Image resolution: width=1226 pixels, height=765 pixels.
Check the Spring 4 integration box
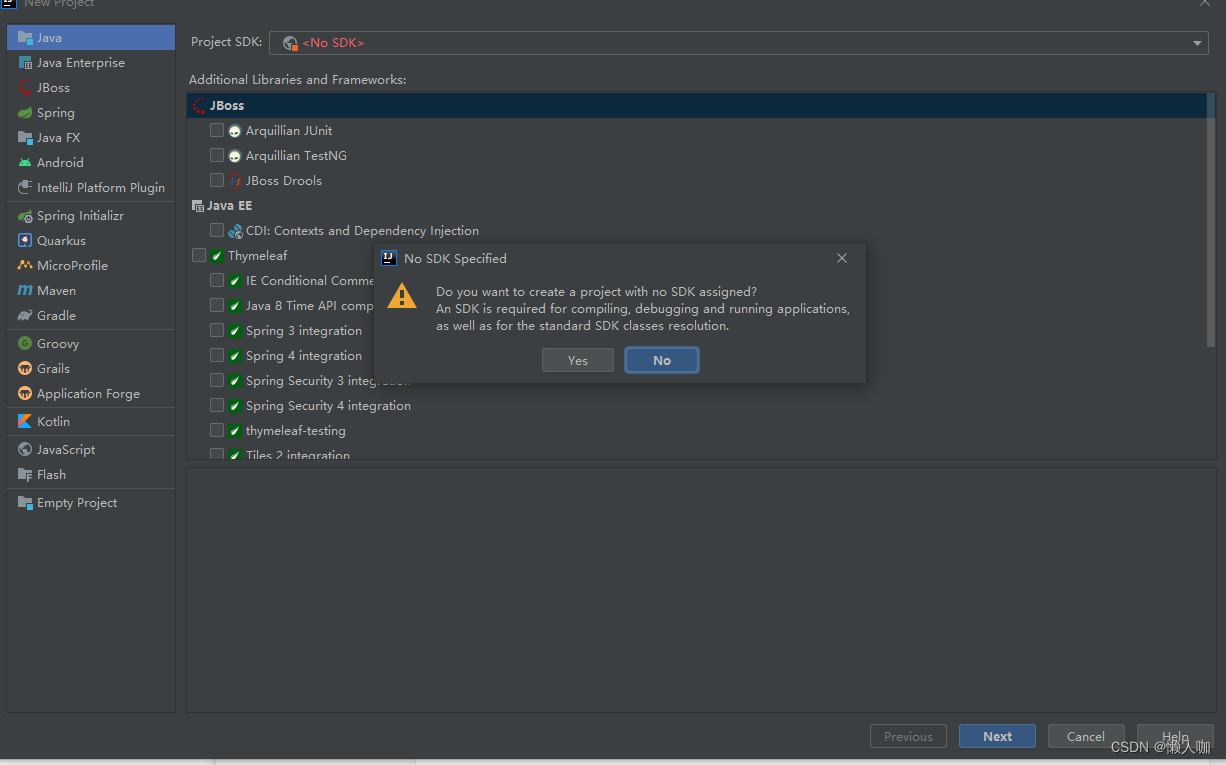217,355
